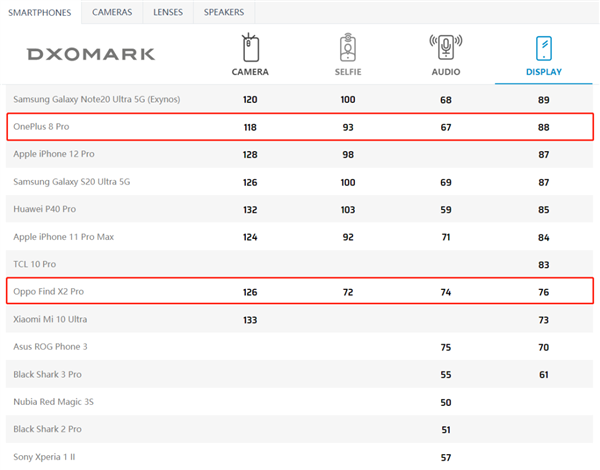Click Xiaomi Mi 10 Ultra camera score 133
This screenshot has height=470, width=600.
pos(250,320)
